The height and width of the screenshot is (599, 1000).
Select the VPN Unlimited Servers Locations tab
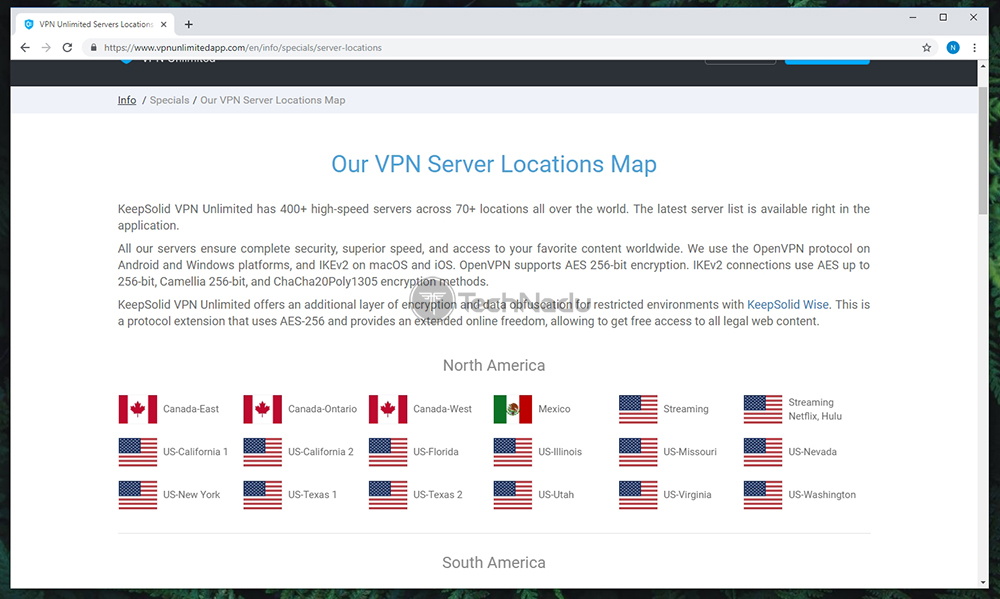(96, 24)
